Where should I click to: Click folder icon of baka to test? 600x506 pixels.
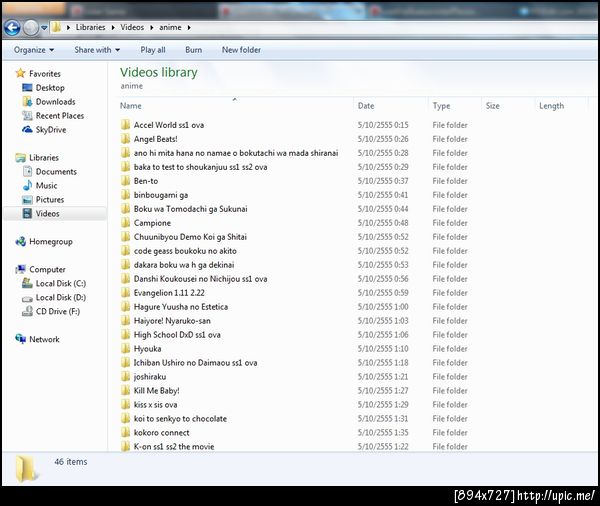[126, 167]
